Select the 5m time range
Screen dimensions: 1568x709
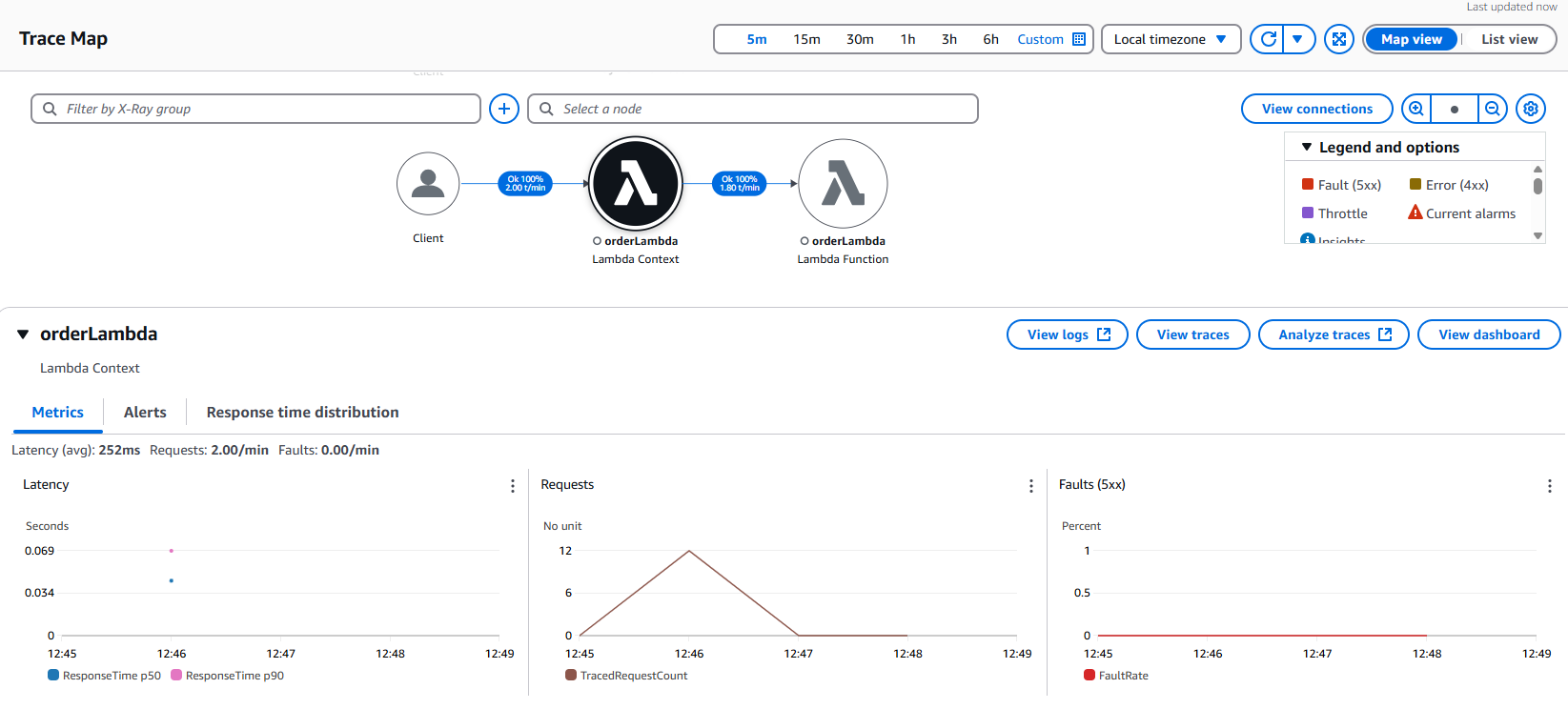click(757, 39)
